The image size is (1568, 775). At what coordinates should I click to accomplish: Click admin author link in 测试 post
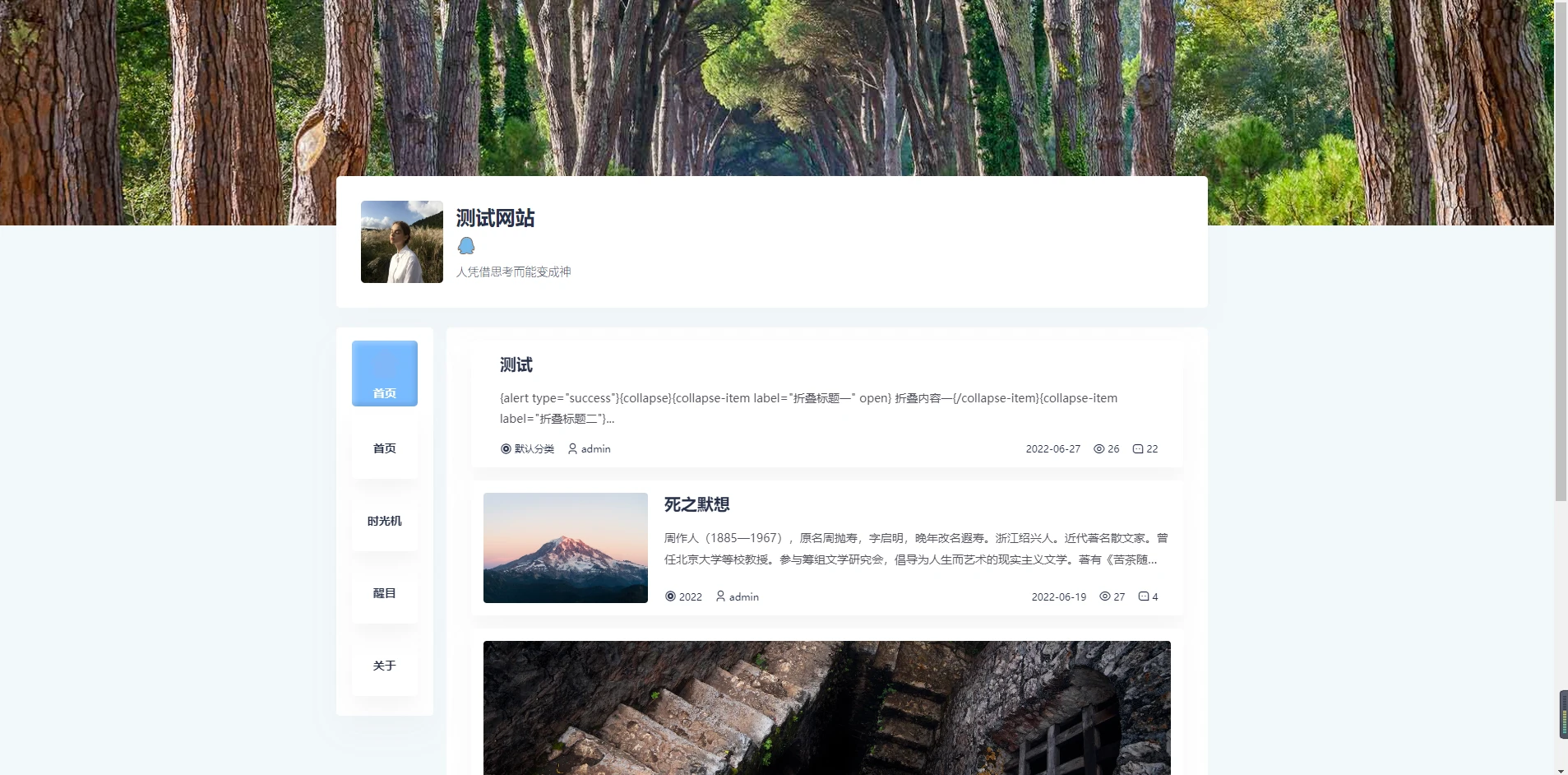pos(596,449)
